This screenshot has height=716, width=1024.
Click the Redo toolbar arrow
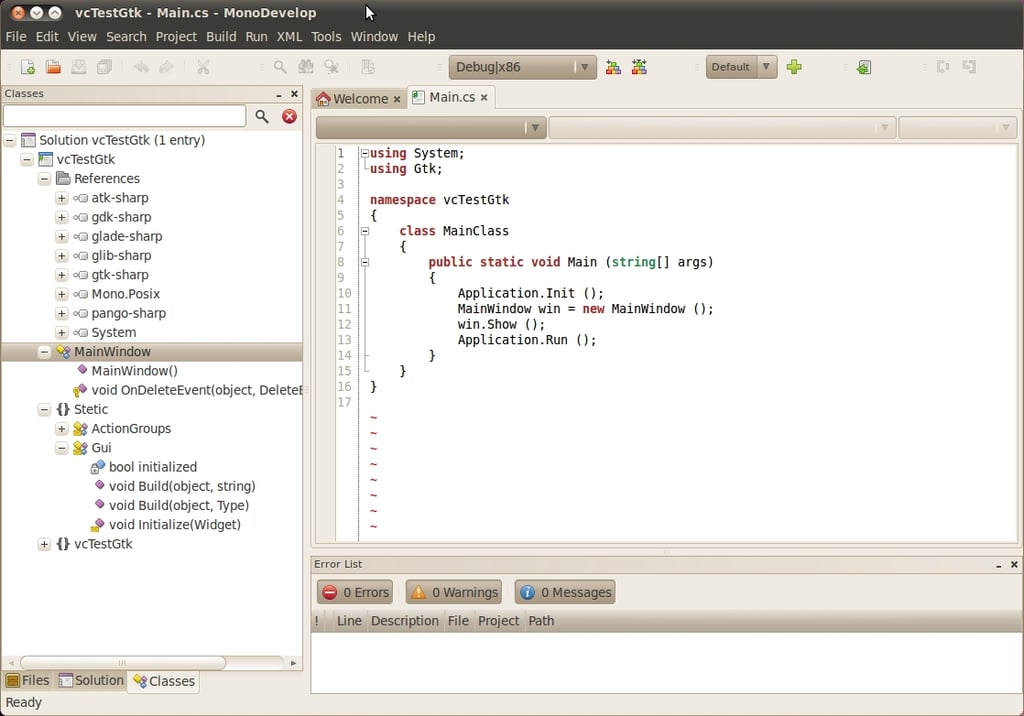167,67
